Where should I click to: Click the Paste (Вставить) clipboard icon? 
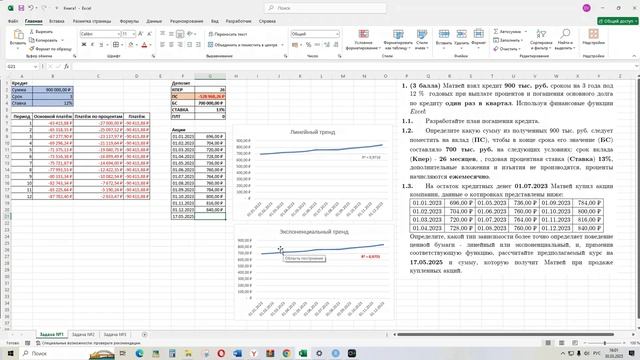coord(18,35)
